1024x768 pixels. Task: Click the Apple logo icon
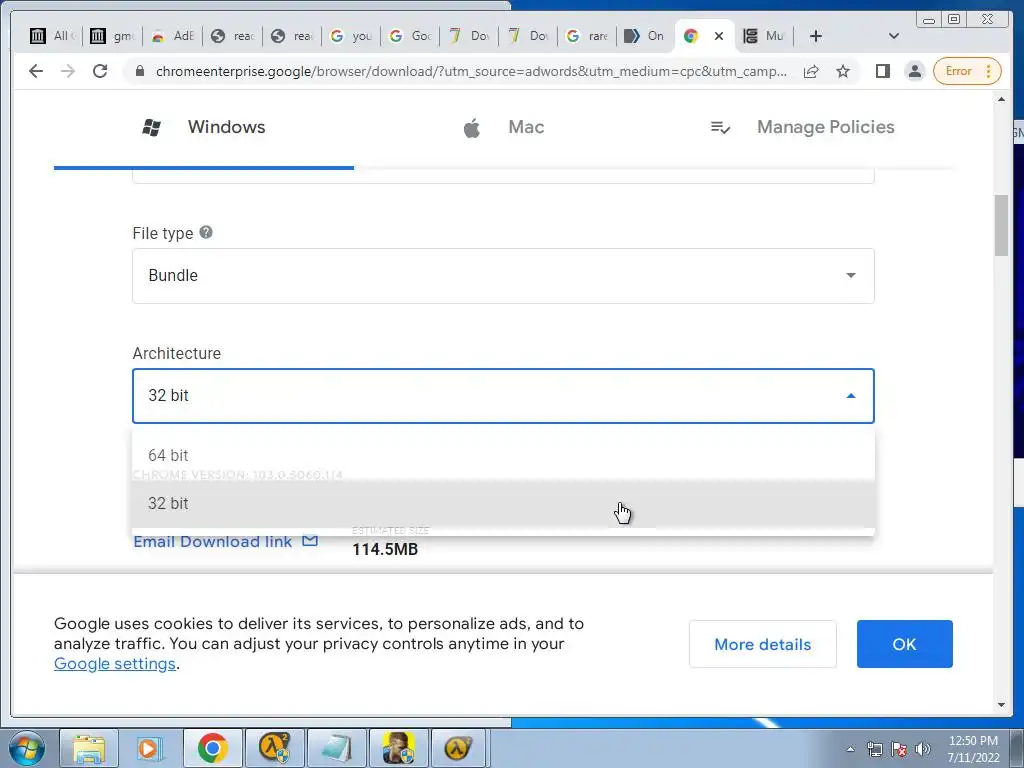472,127
